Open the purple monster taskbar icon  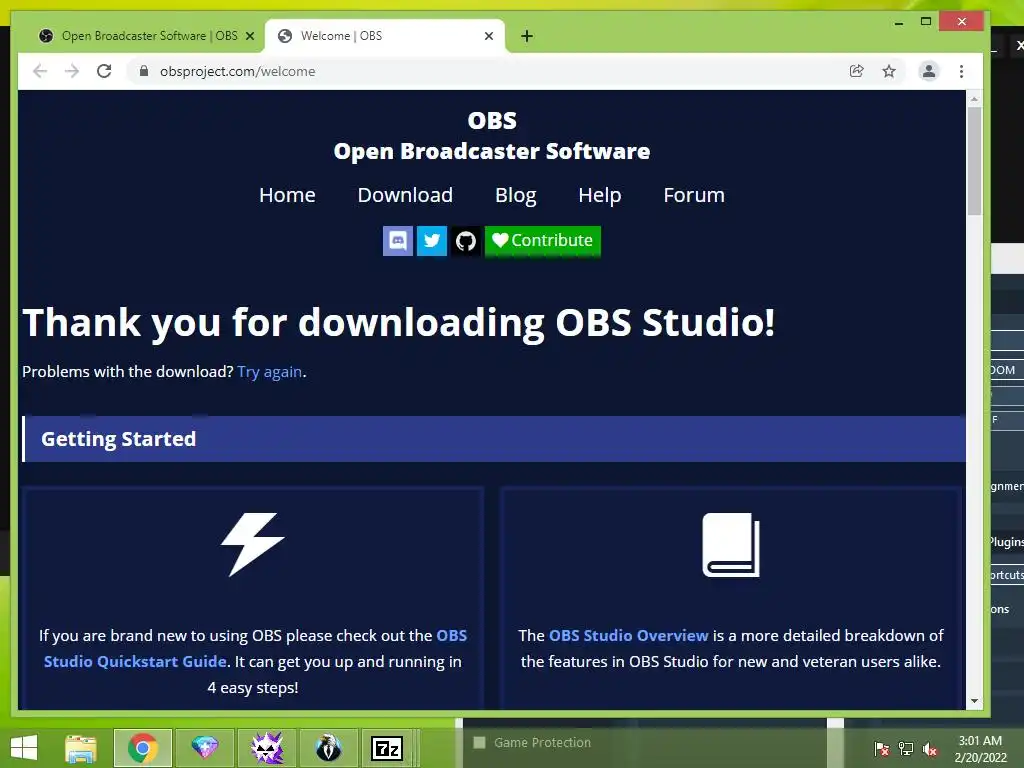267,748
